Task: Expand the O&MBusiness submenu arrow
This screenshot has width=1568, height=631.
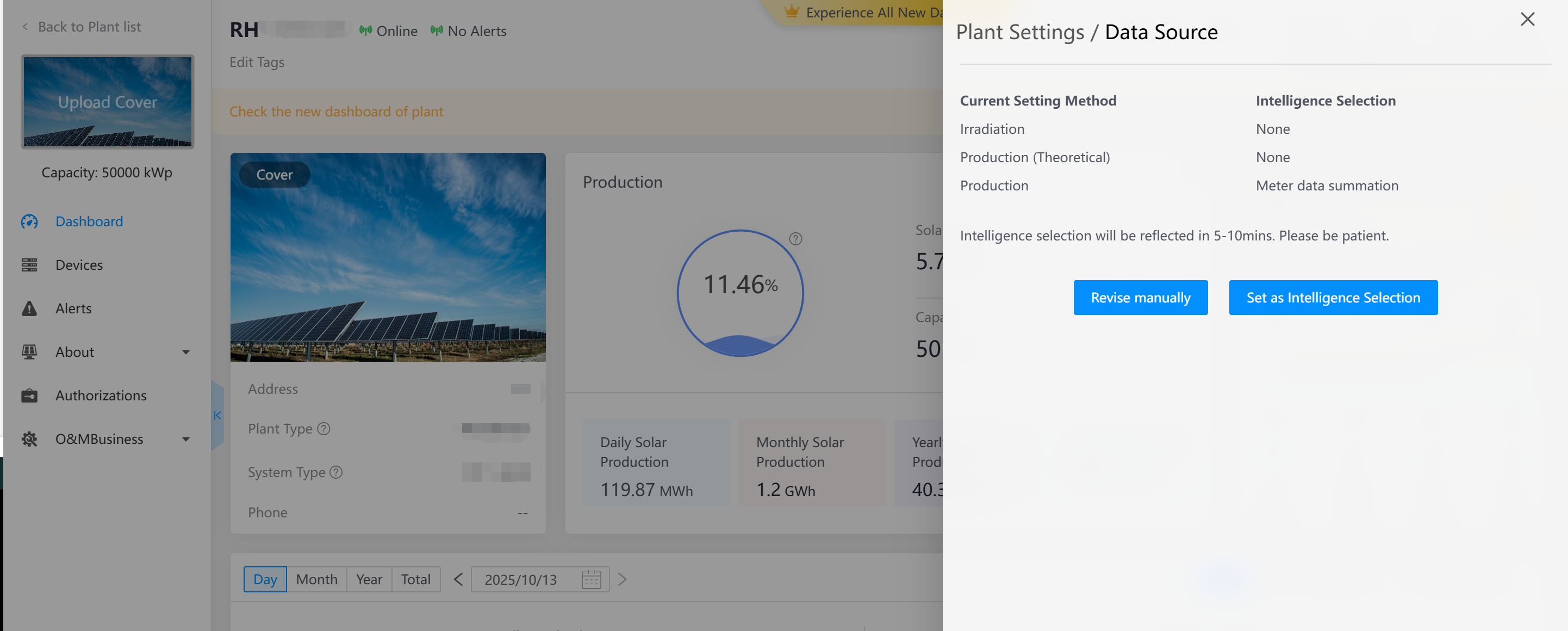Action: (185, 438)
